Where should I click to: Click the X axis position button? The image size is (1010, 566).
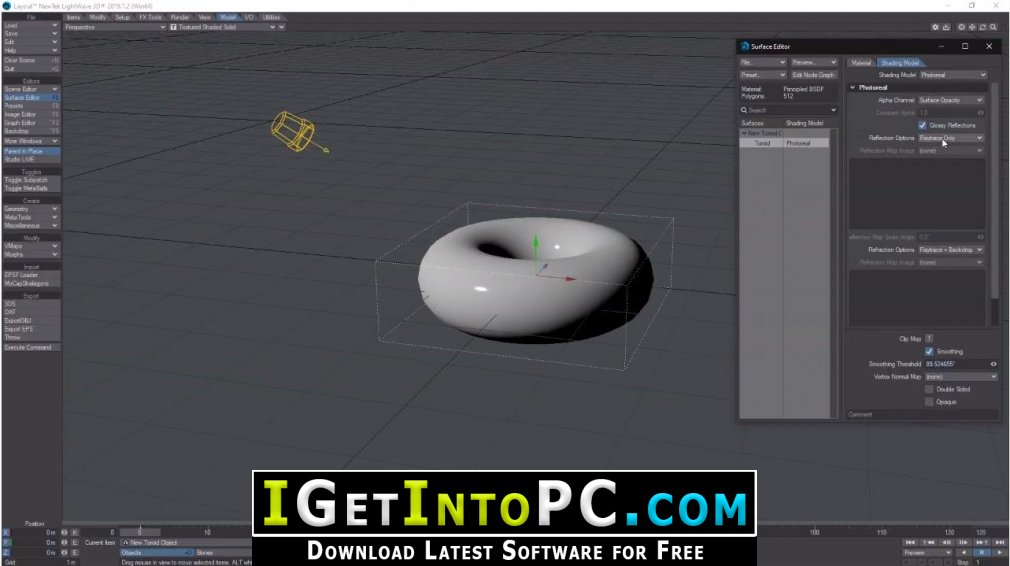pyautogui.click(x=6, y=533)
